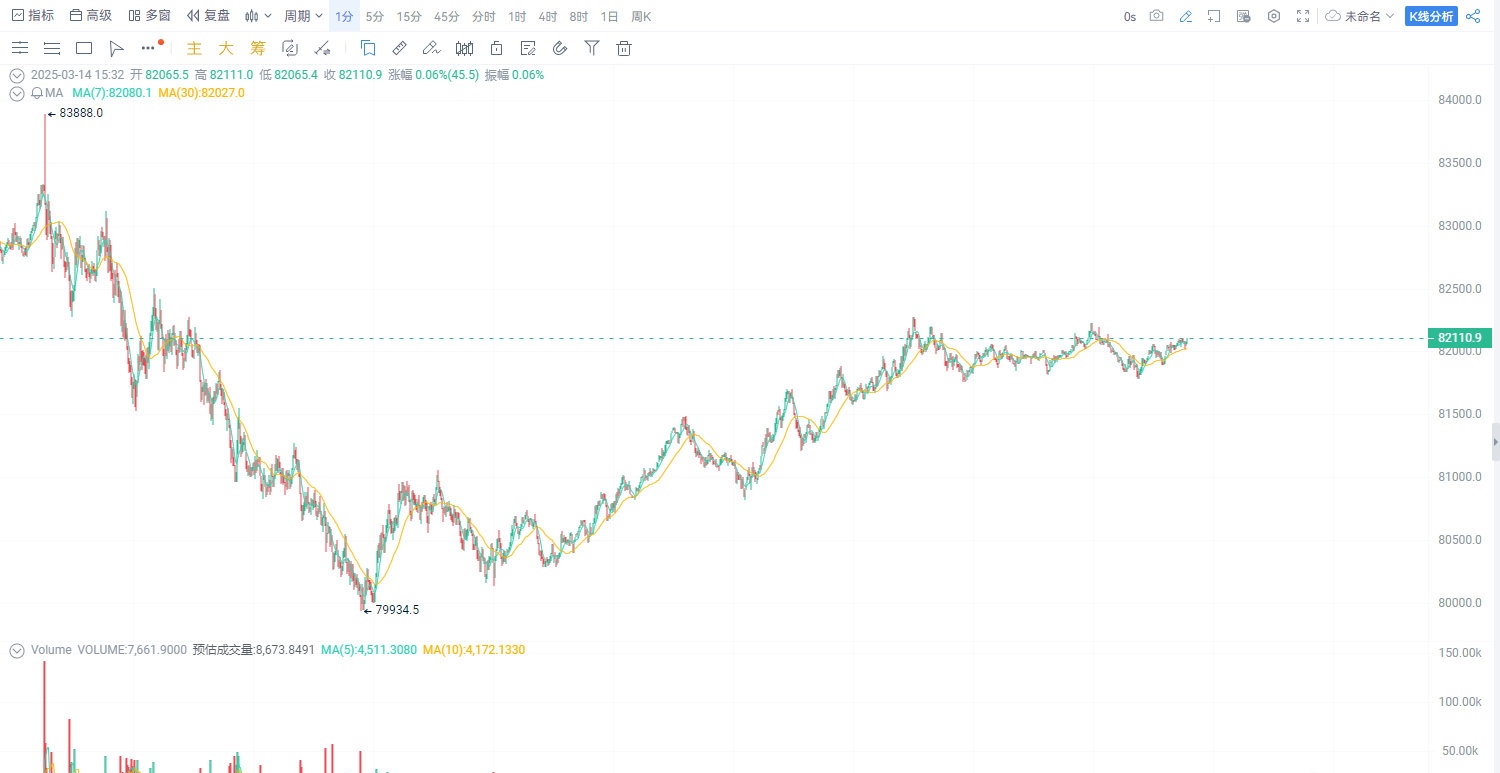The width and height of the screenshot is (1500, 773).
Task: Click the padlock lock drawings icon
Action: click(496, 48)
